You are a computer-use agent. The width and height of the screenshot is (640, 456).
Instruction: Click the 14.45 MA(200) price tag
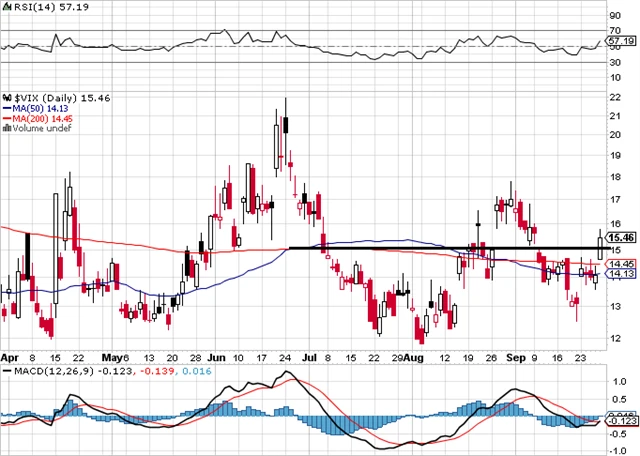pyautogui.click(x=621, y=263)
